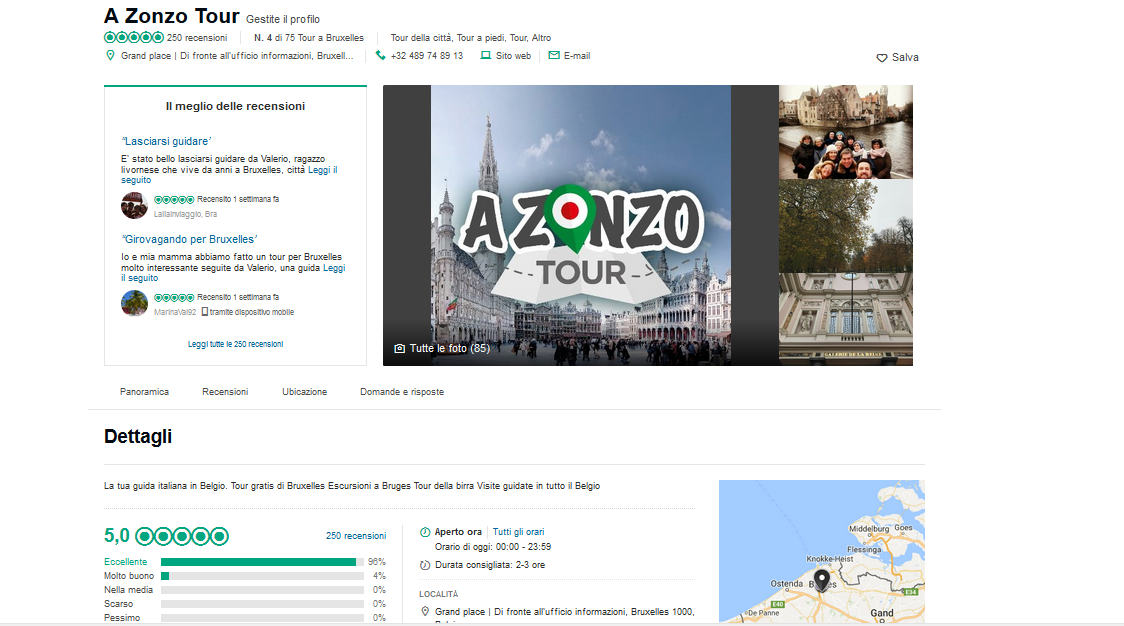Open Tutte le foto (85) gallery

pyautogui.click(x=442, y=348)
